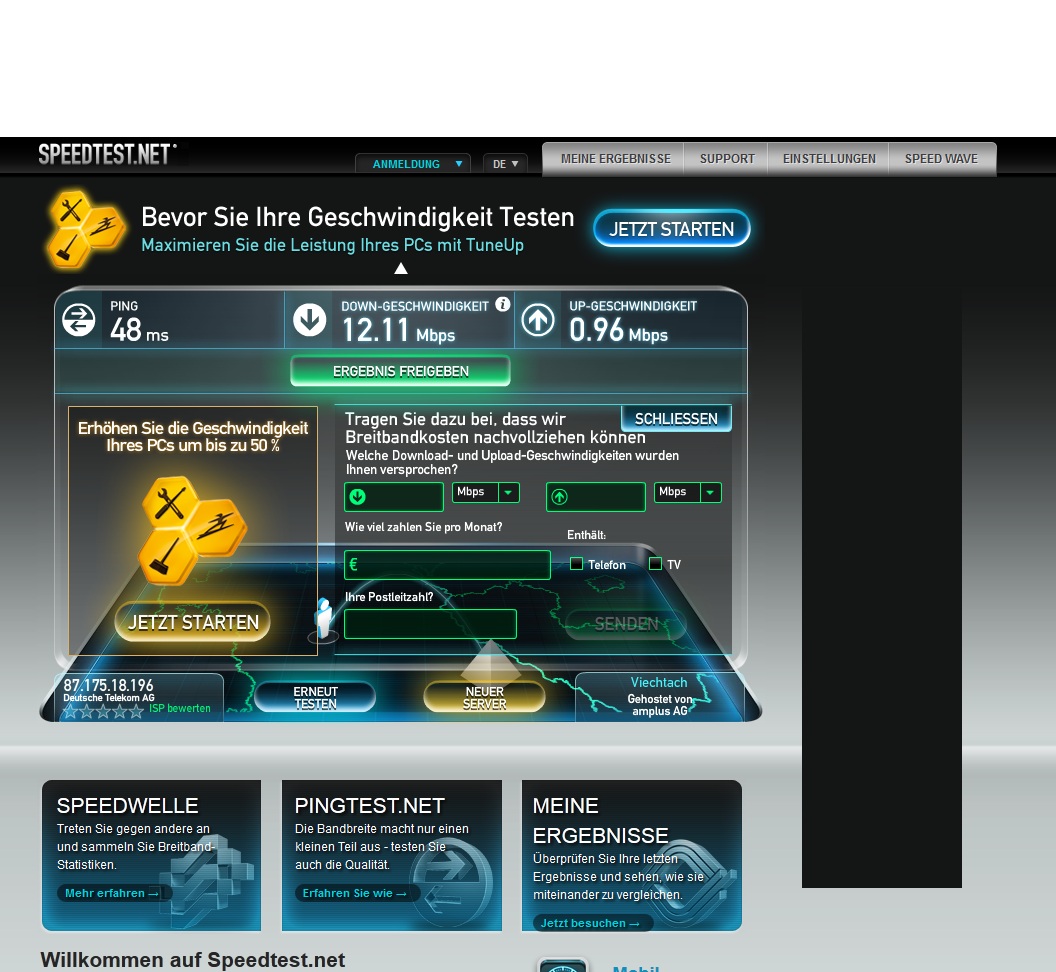Viewport: 1056px width, 972px height.
Task: Click the Ergebnis Freigeben button
Action: (x=401, y=371)
